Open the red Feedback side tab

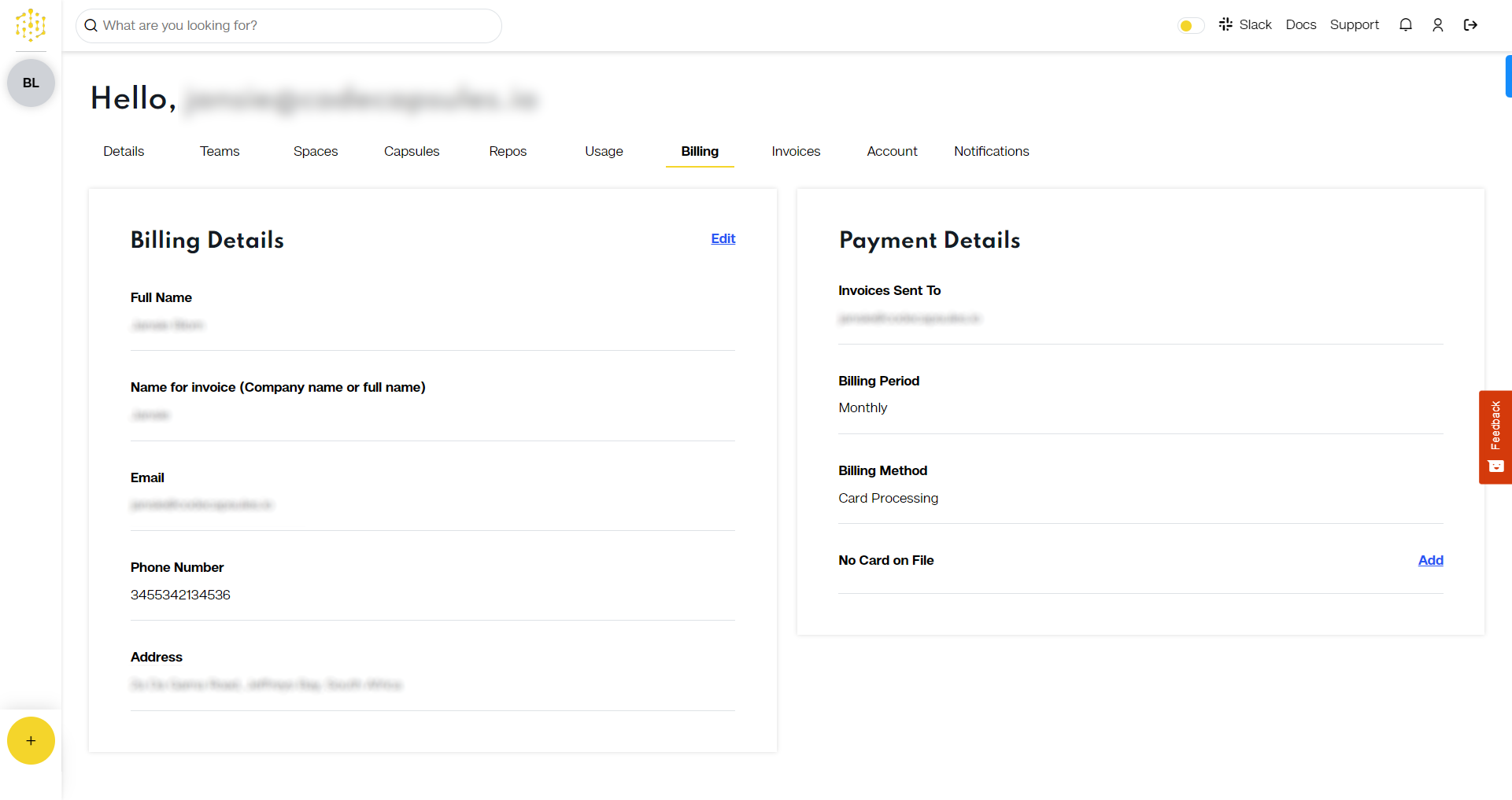pyautogui.click(x=1495, y=437)
